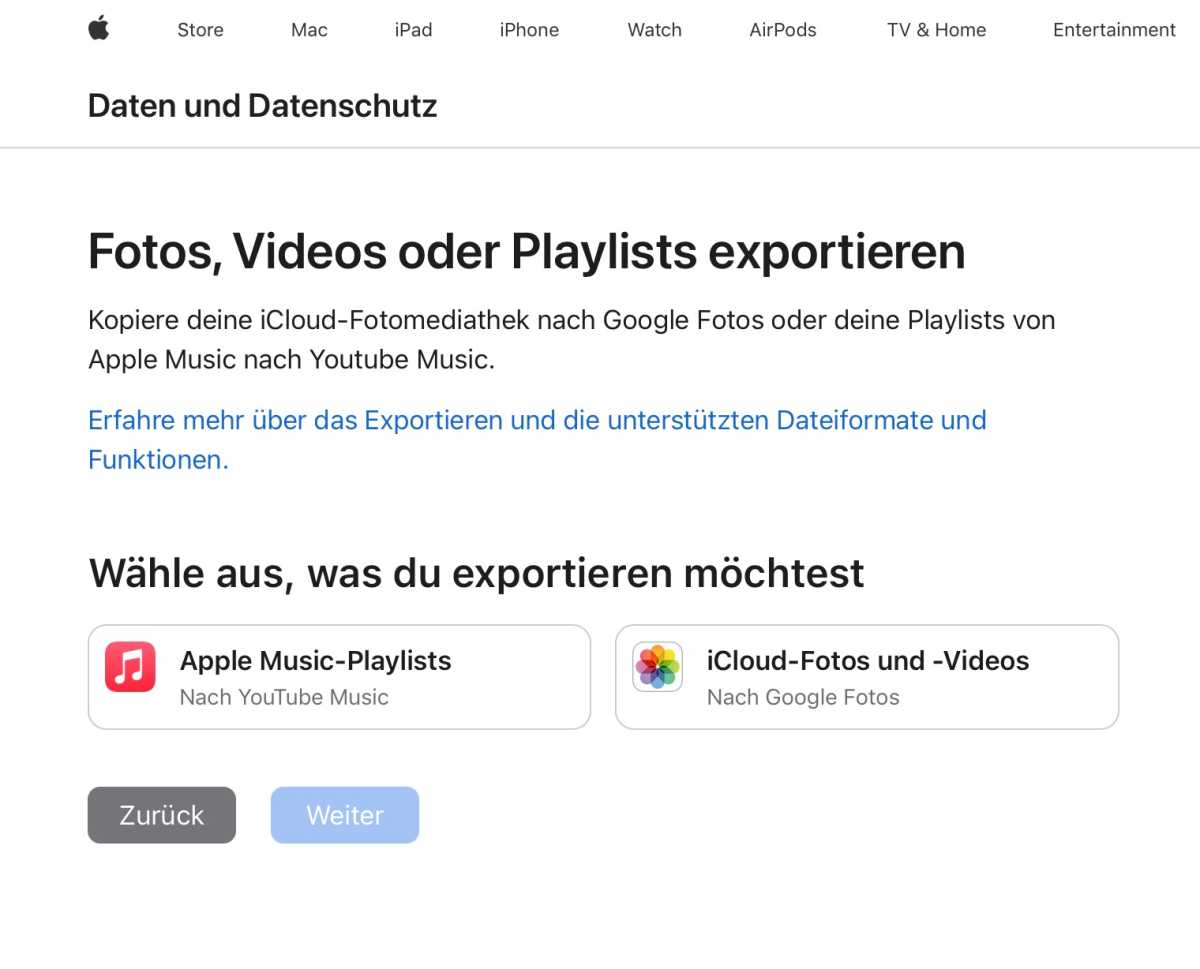Select the Apple Music-Playlists export option
Screen dimensions: 1200x969
click(339, 676)
